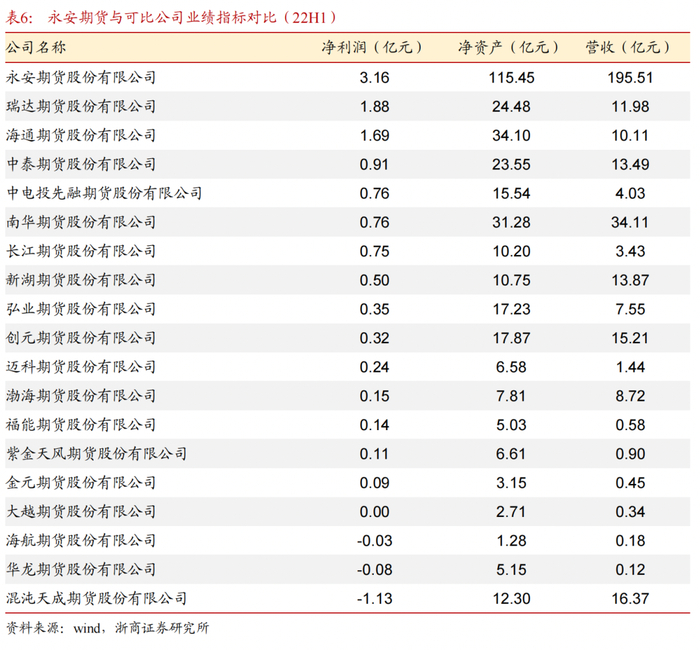Click the row name 大越期货股份有限公司
This screenshot has height=650, width=700.
pos(81,512)
